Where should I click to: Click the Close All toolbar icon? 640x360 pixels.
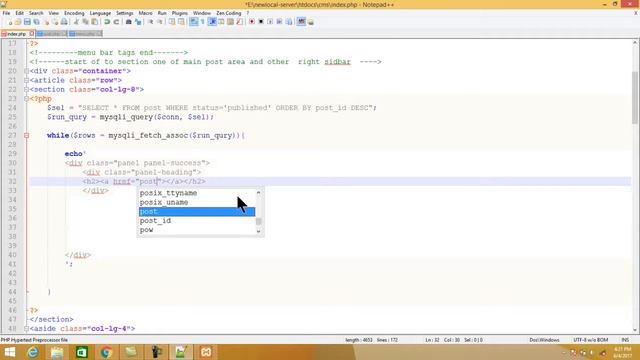click(x=55, y=22)
